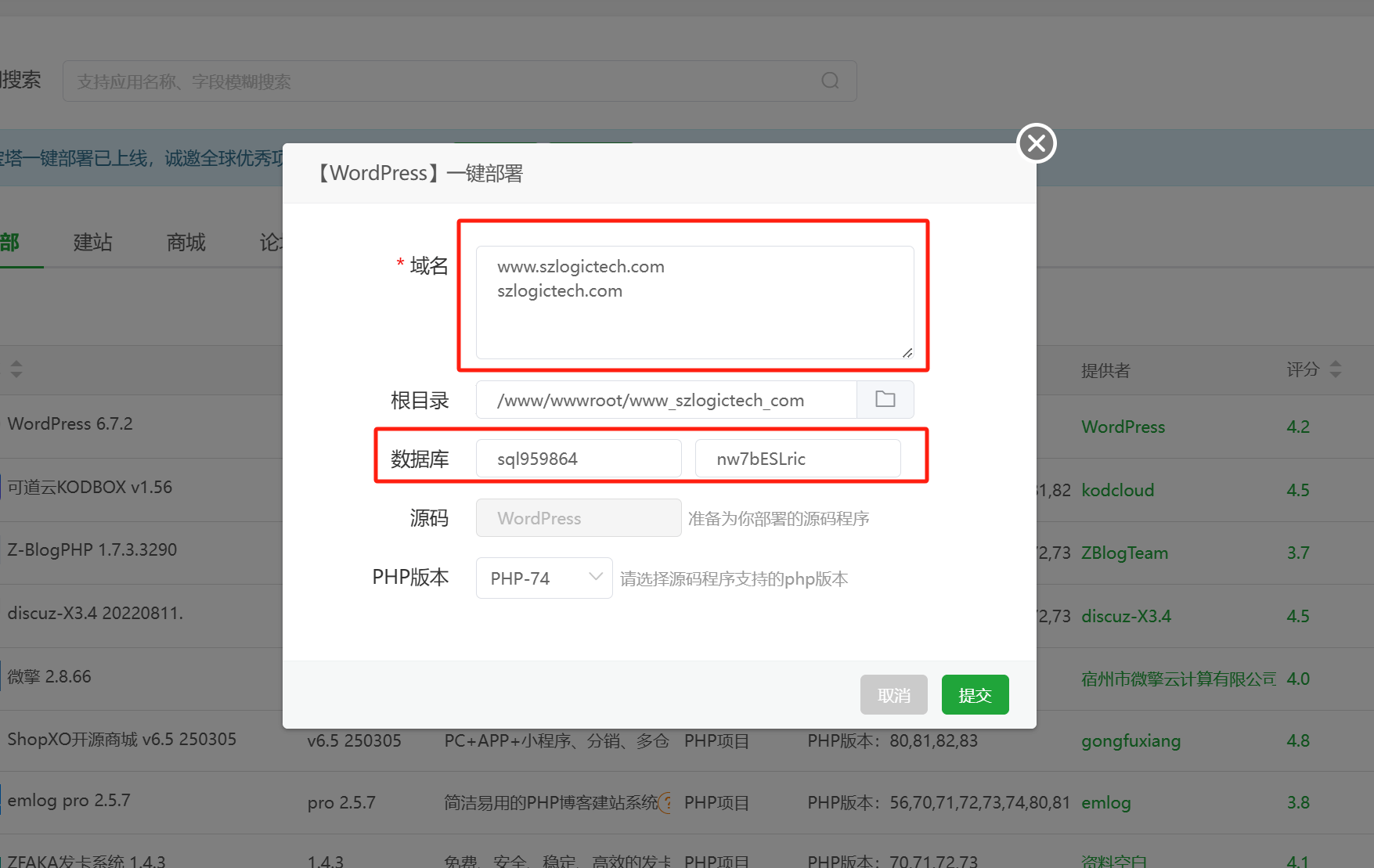Click the application search input box
Screen dimensions: 1374x868
pos(460,81)
